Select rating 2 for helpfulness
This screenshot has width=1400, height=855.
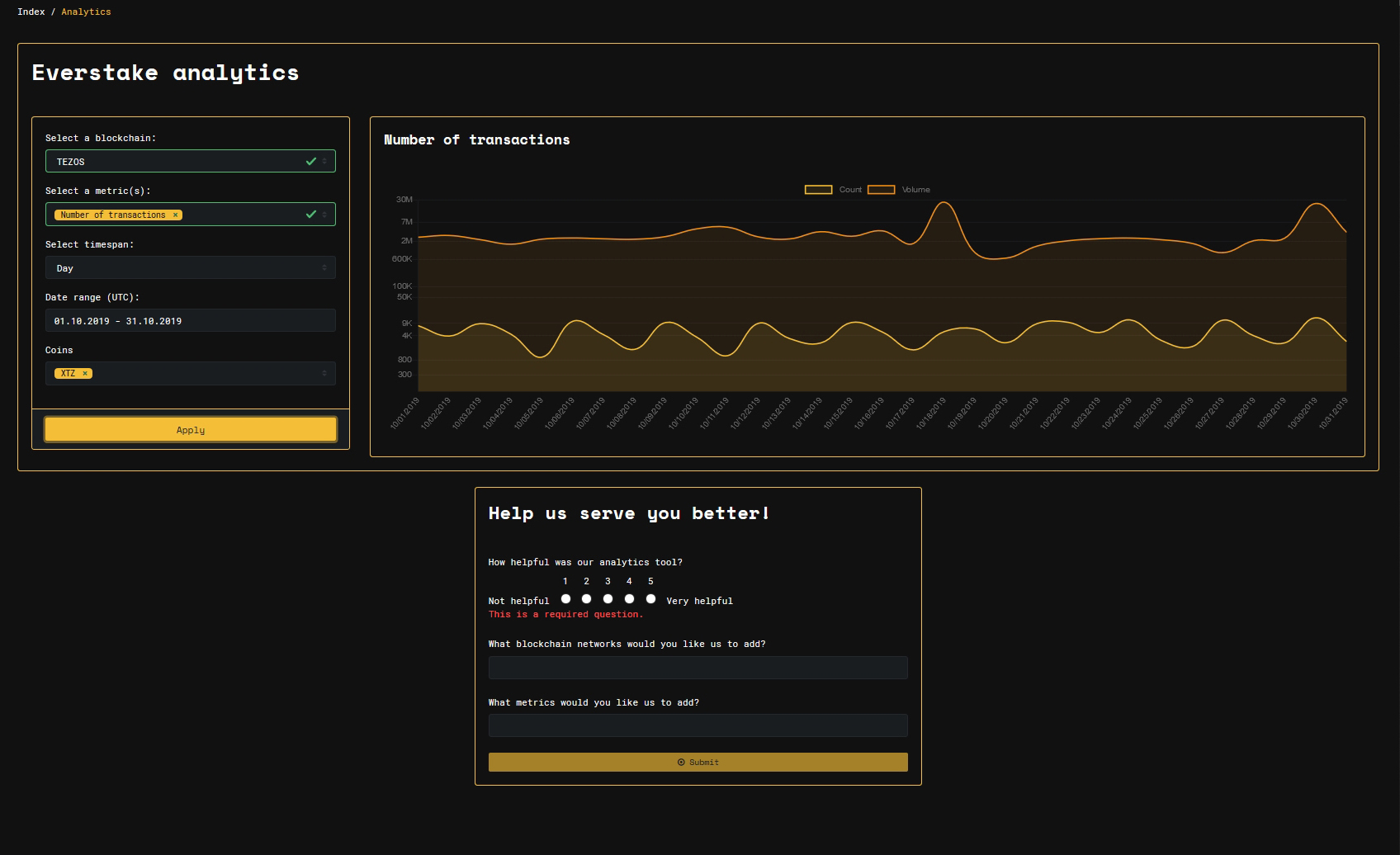pyautogui.click(x=586, y=599)
